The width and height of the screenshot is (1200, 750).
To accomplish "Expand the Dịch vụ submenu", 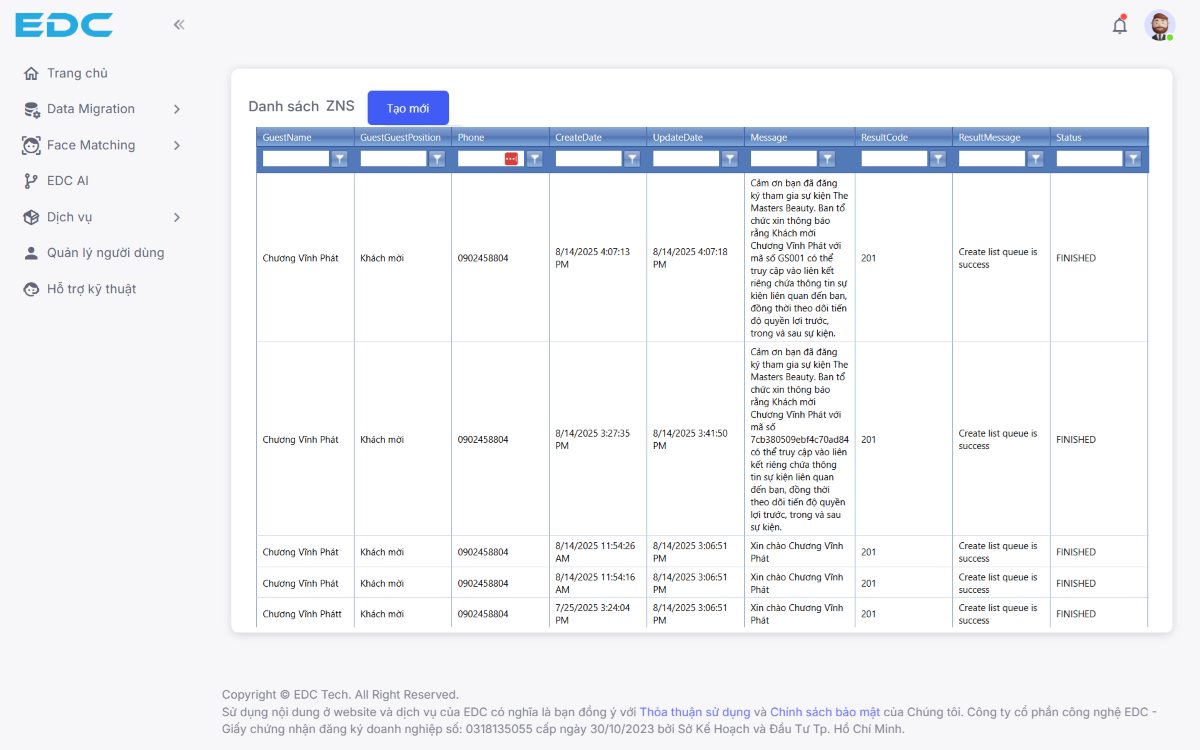I will pos(176,217).
